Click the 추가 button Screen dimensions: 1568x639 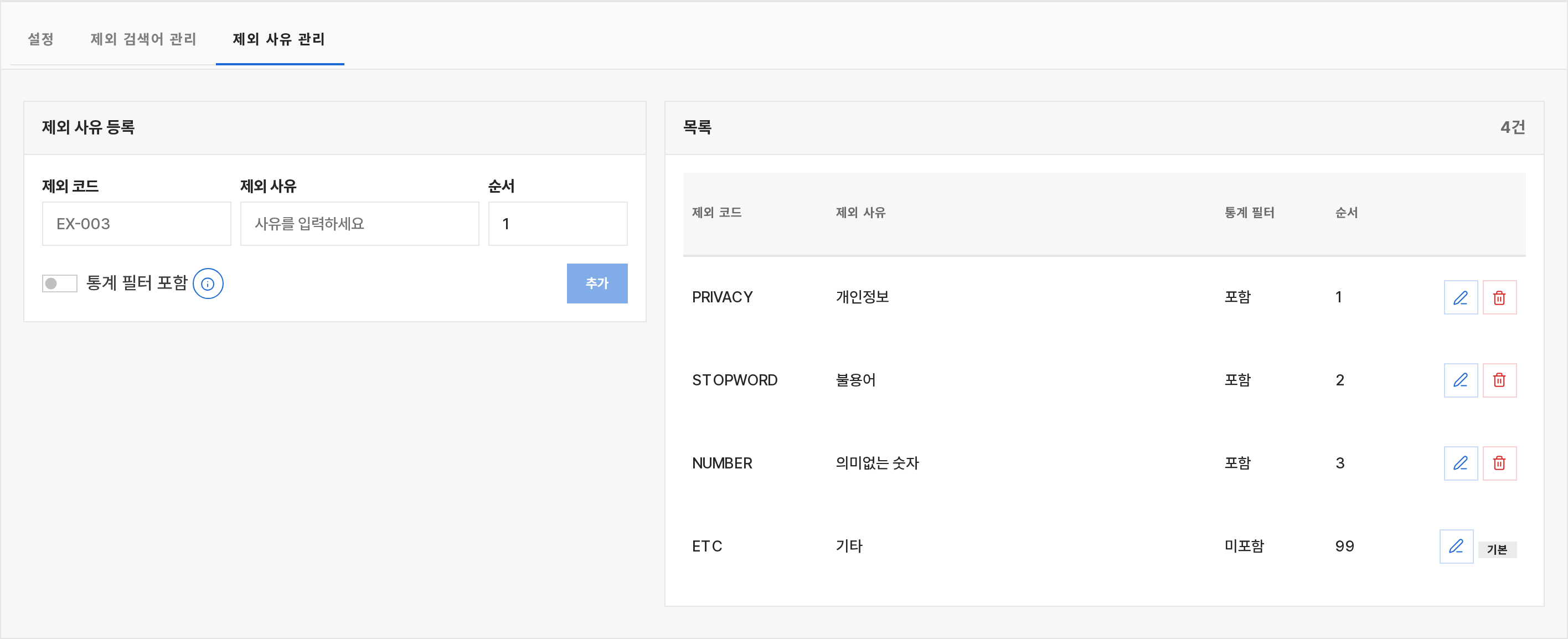tap(596, 284)
